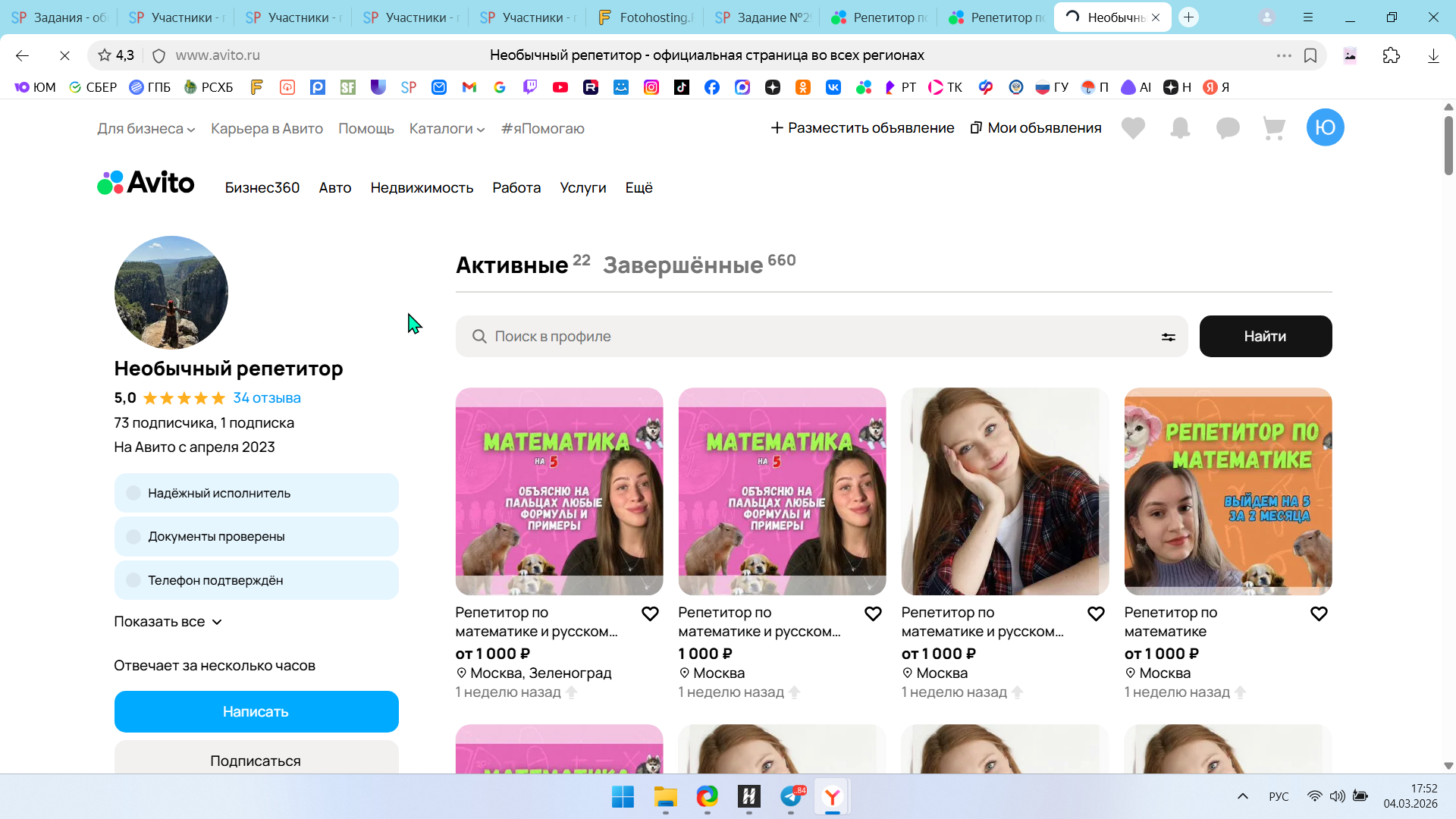Open the 34 отзыва reviews link
1456x819 pixels.
pos(266,398)
